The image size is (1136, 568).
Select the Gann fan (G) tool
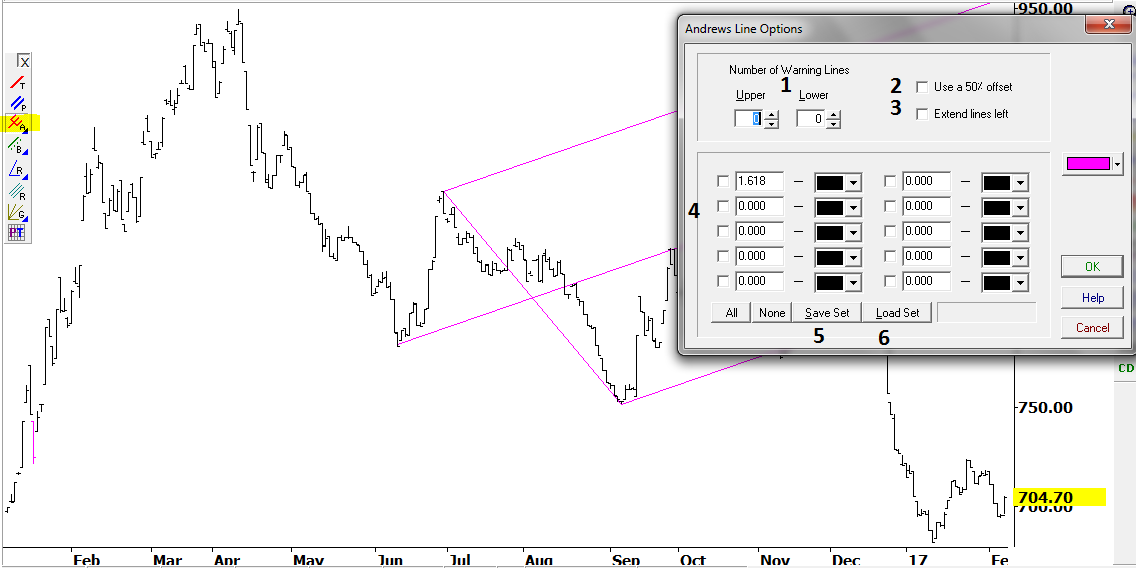(17, 212)
